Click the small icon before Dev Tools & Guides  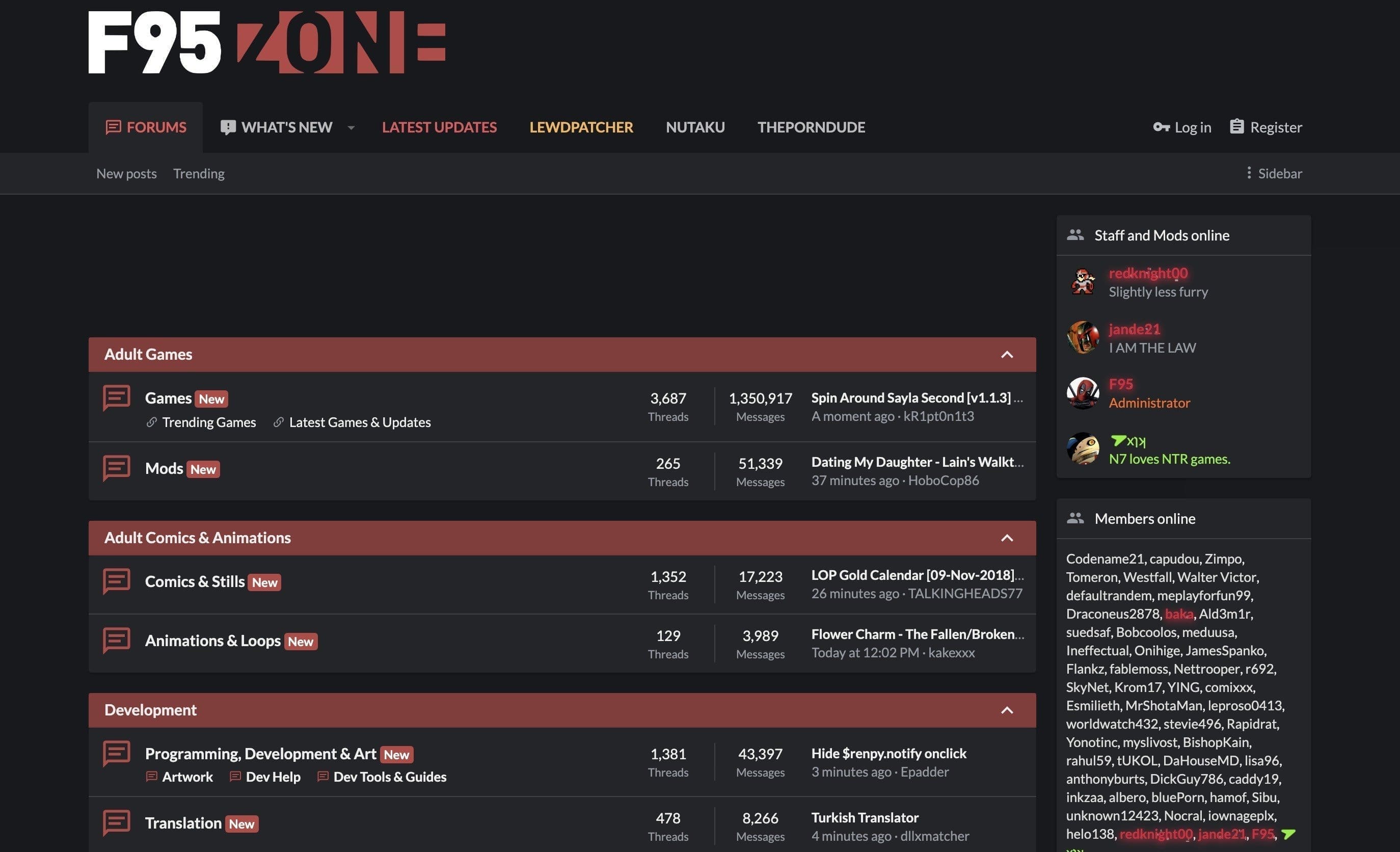[322, 777]
